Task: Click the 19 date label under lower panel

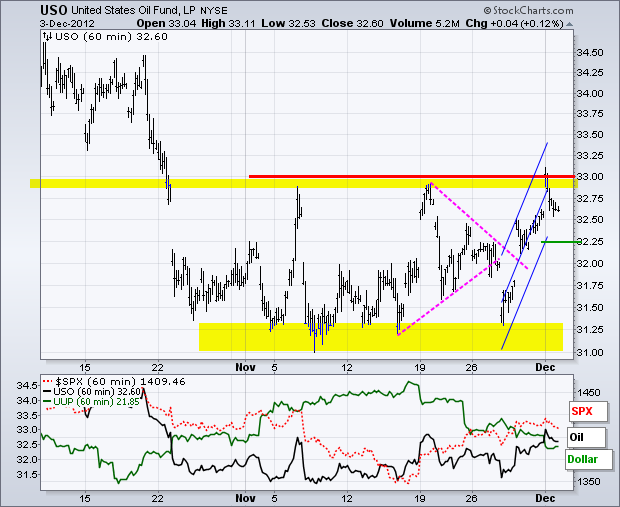Action: [420, 498]
